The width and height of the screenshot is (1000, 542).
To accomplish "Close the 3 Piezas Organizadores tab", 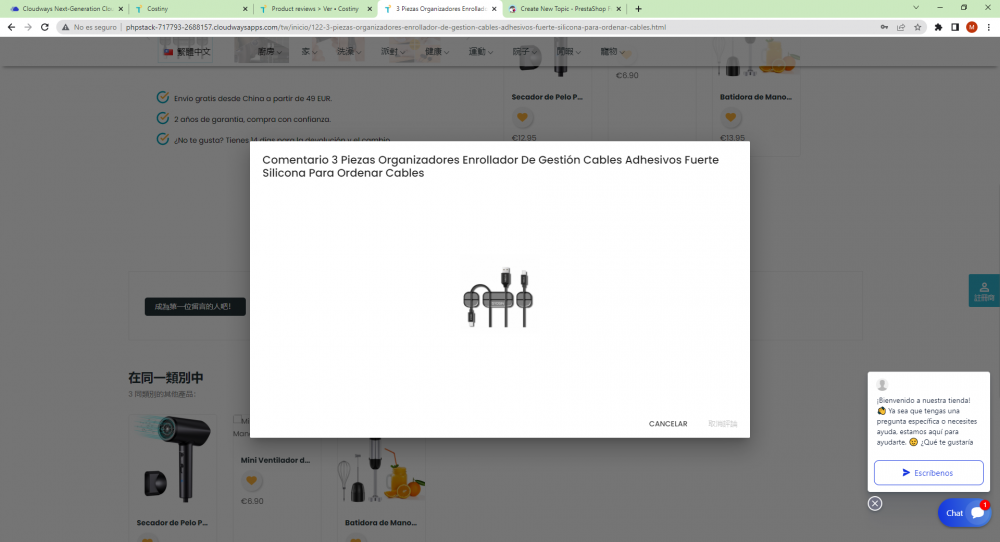I will pos(494,9).
